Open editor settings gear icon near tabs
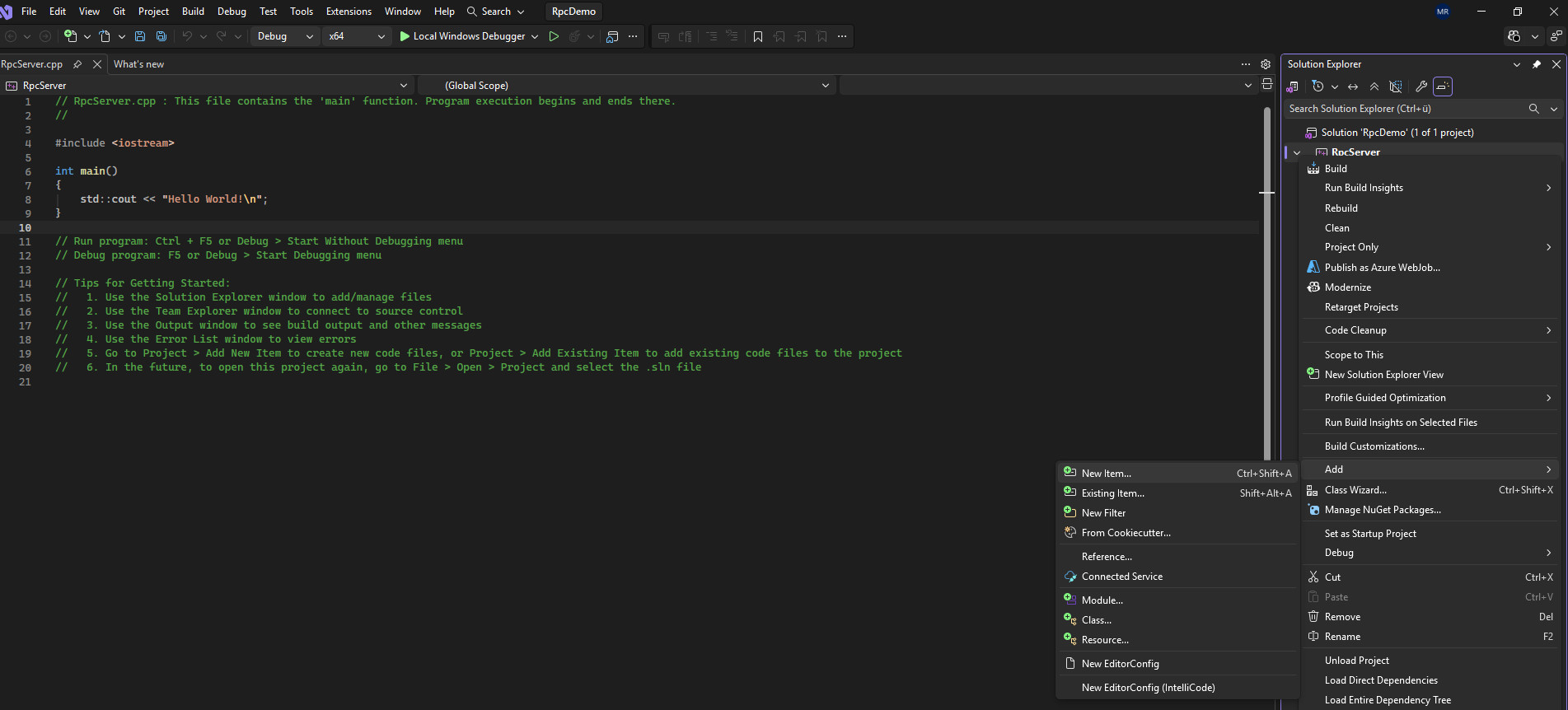Viewport: 1568px width, 710px height. click(x=1266, y=64)
